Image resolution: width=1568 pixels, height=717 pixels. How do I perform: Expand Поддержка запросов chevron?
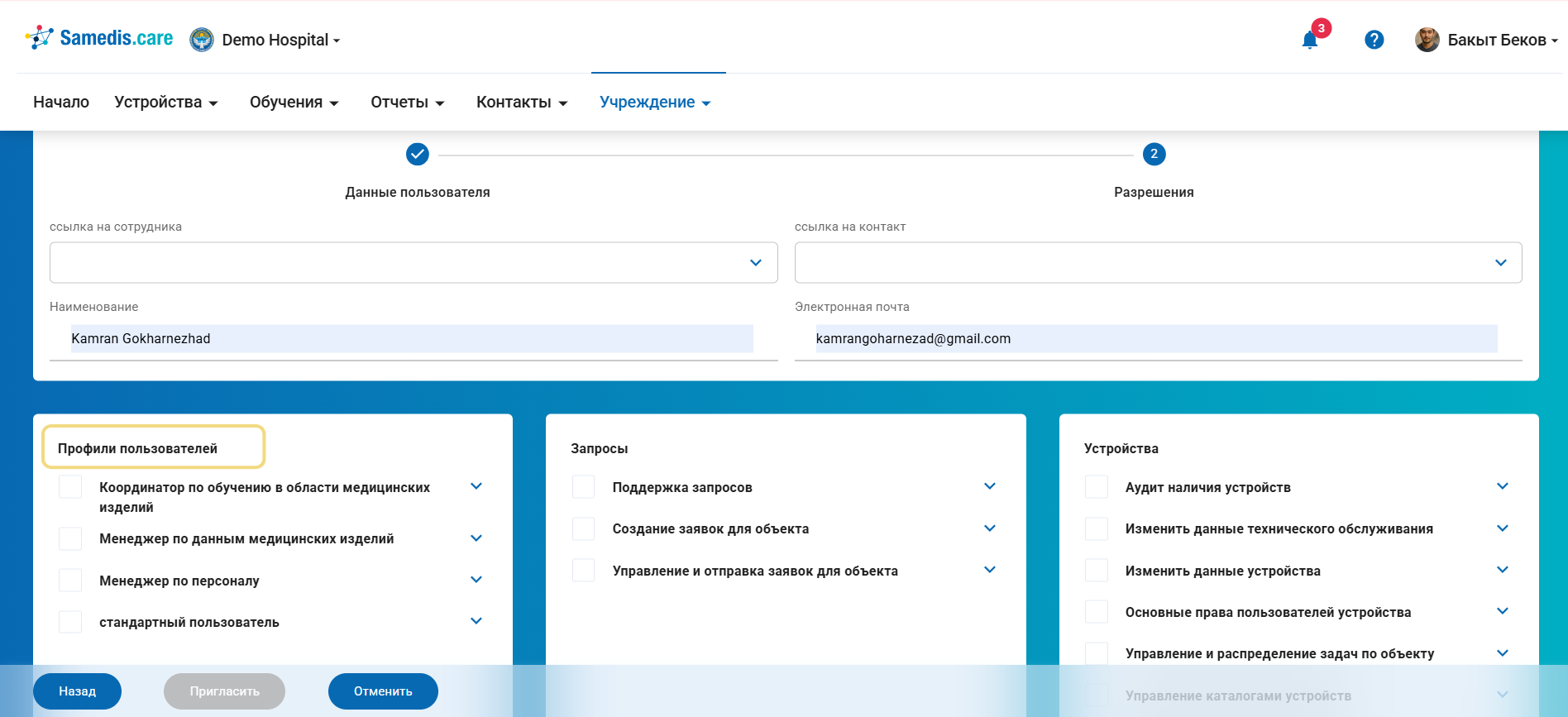[990, 486]
